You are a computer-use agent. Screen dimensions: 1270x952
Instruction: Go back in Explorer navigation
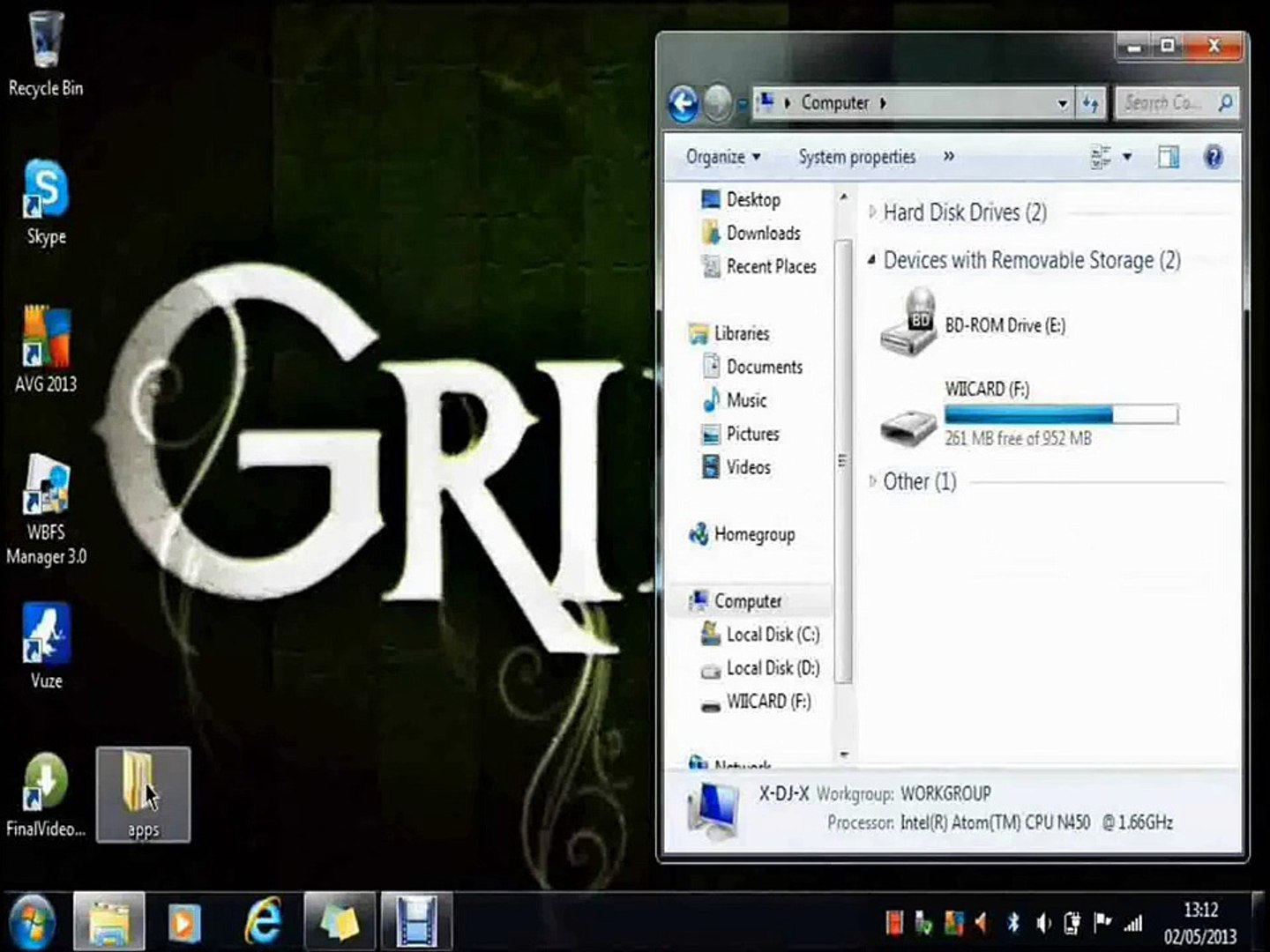pyautogui.click(x=683, y=104)
